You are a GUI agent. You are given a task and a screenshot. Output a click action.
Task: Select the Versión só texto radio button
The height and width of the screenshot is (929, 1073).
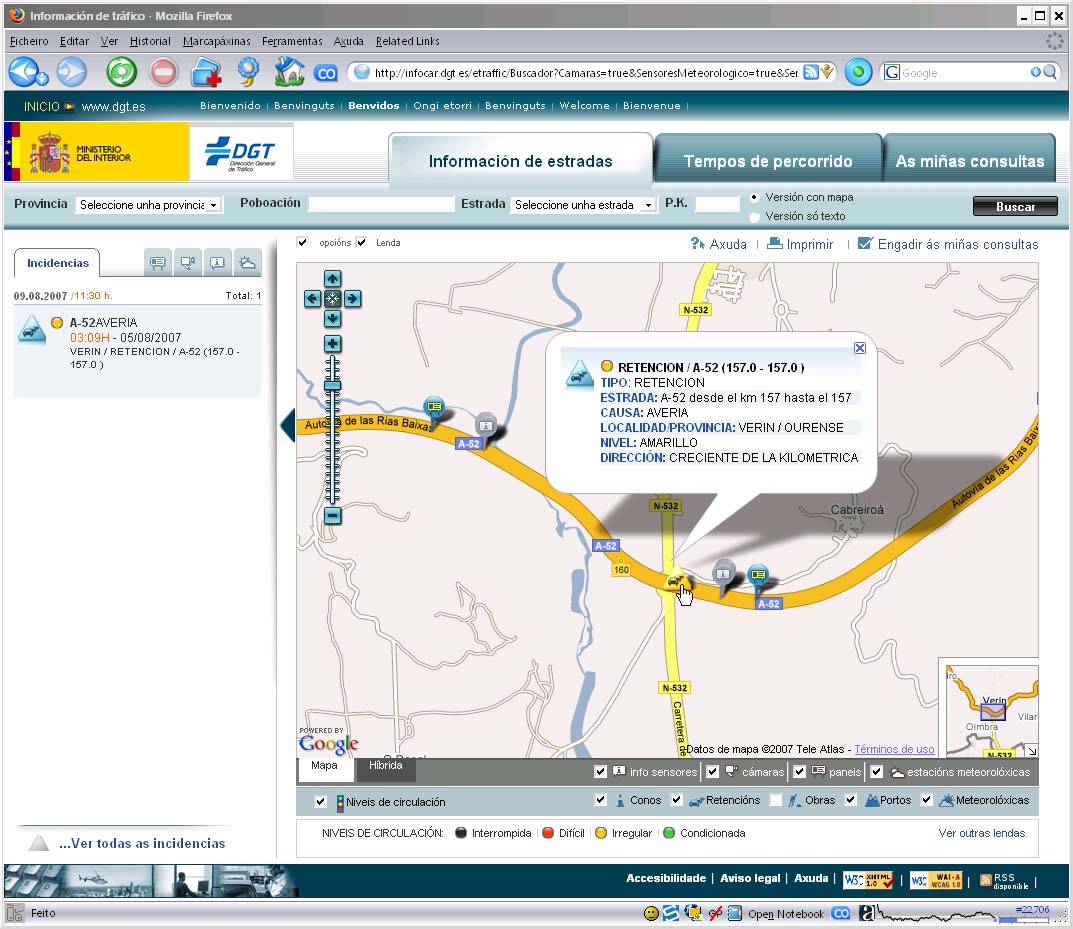(x=754, y=217)
